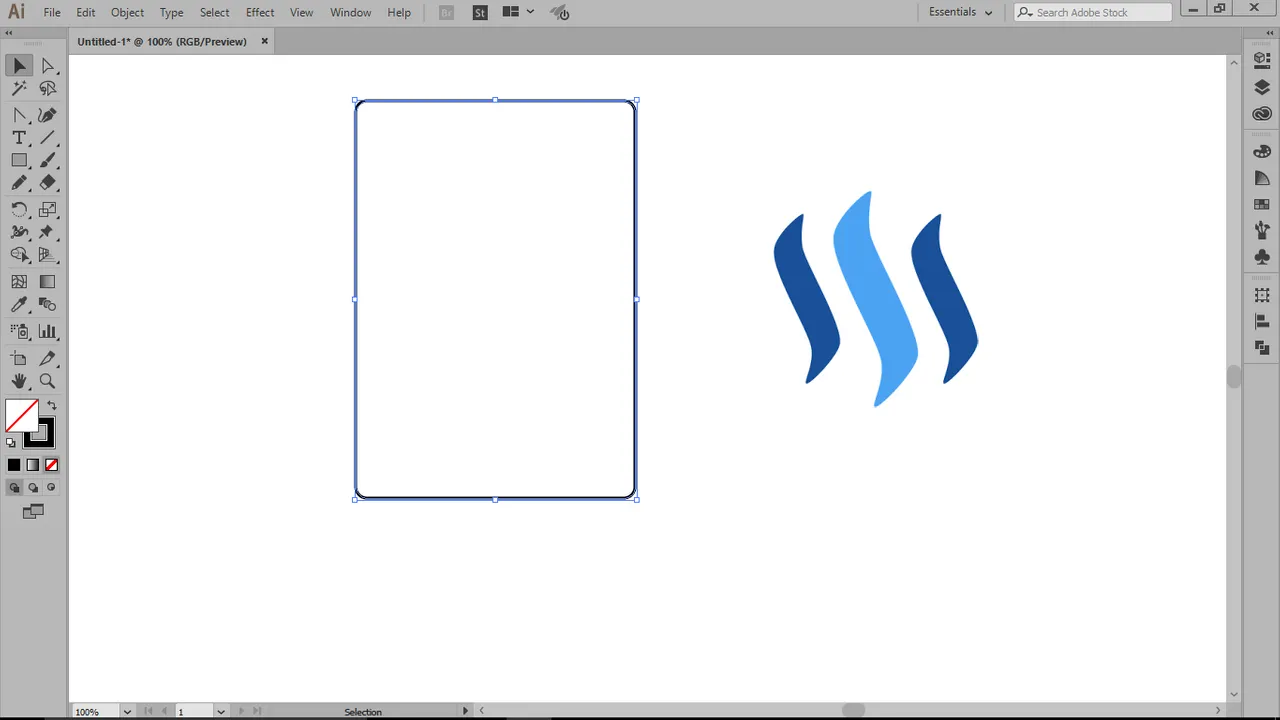The image size is (1280, 720).
Task: Enable Draw Normal mode
Action: pyautogui.click(x=14, y=488)
